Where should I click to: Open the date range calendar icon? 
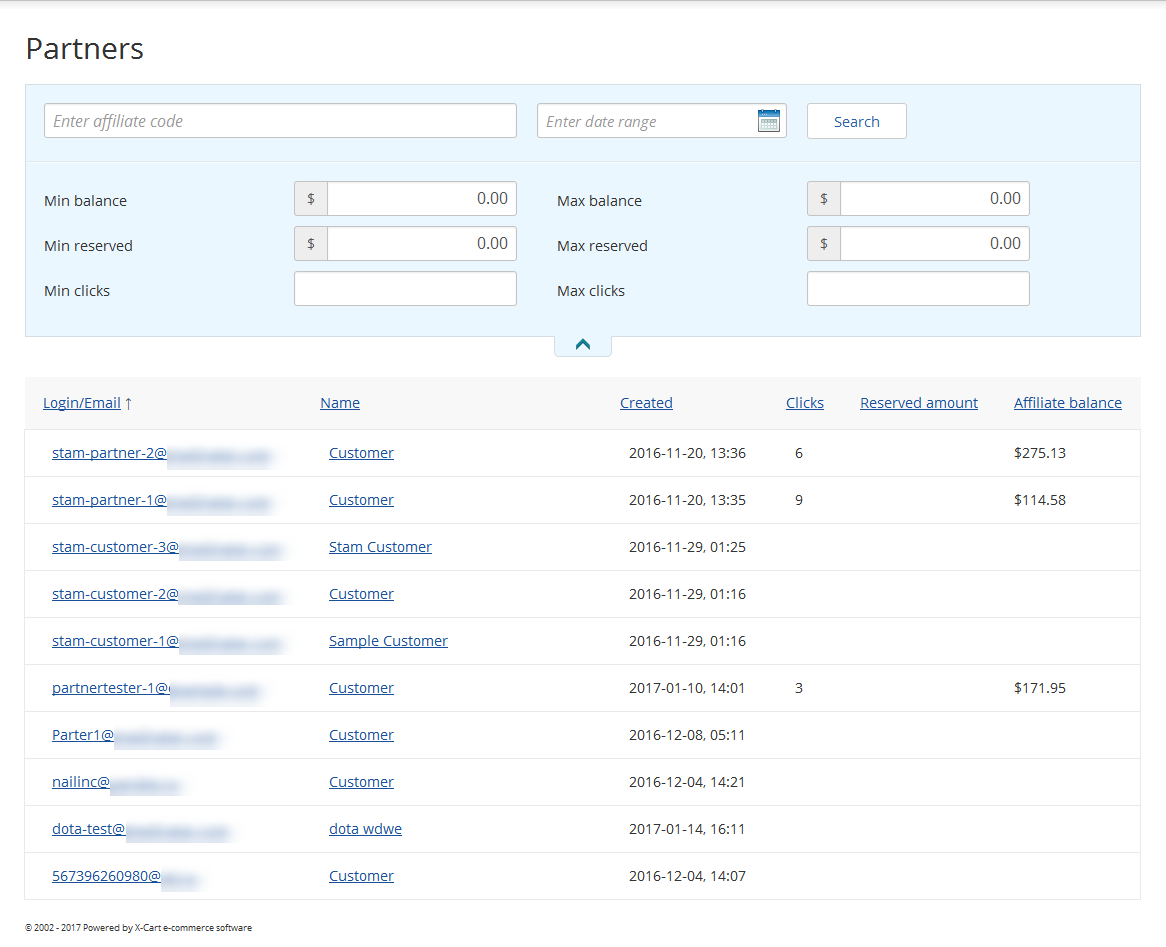(x=768, y=121)
